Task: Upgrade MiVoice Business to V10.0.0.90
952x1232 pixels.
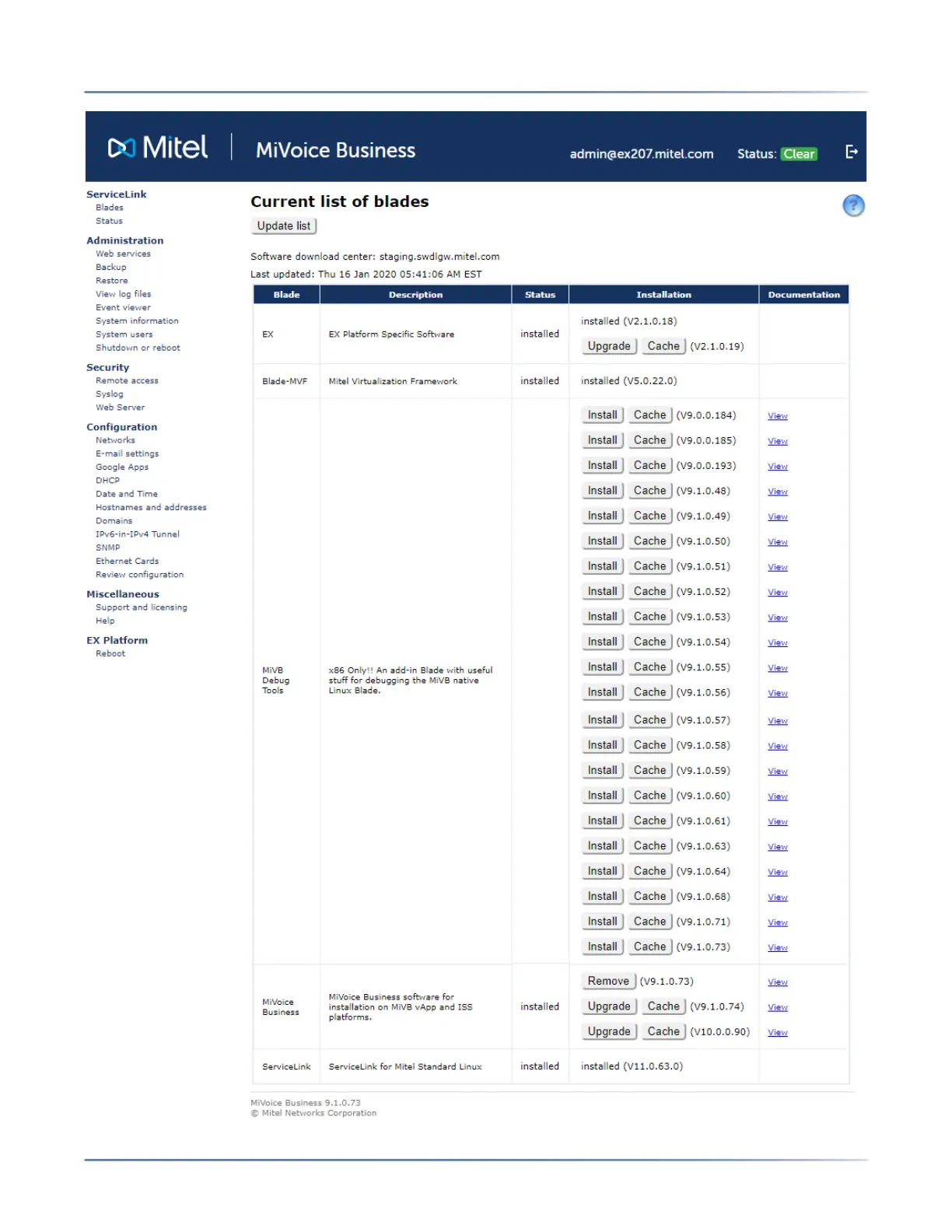Action: point(609,1031)
